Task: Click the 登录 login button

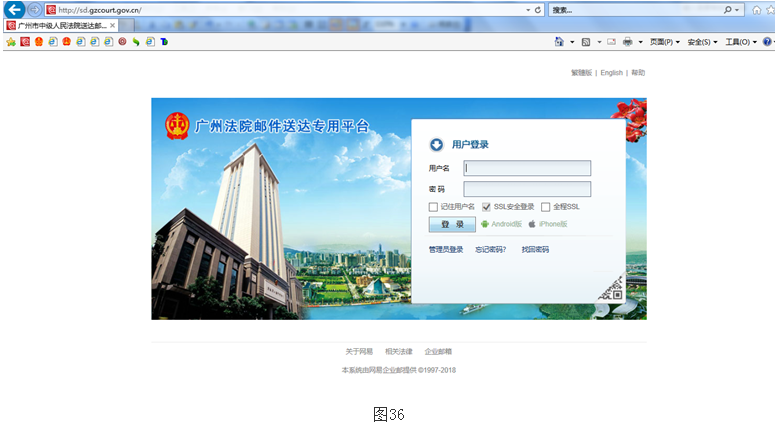Action: (x=452, y=224)
